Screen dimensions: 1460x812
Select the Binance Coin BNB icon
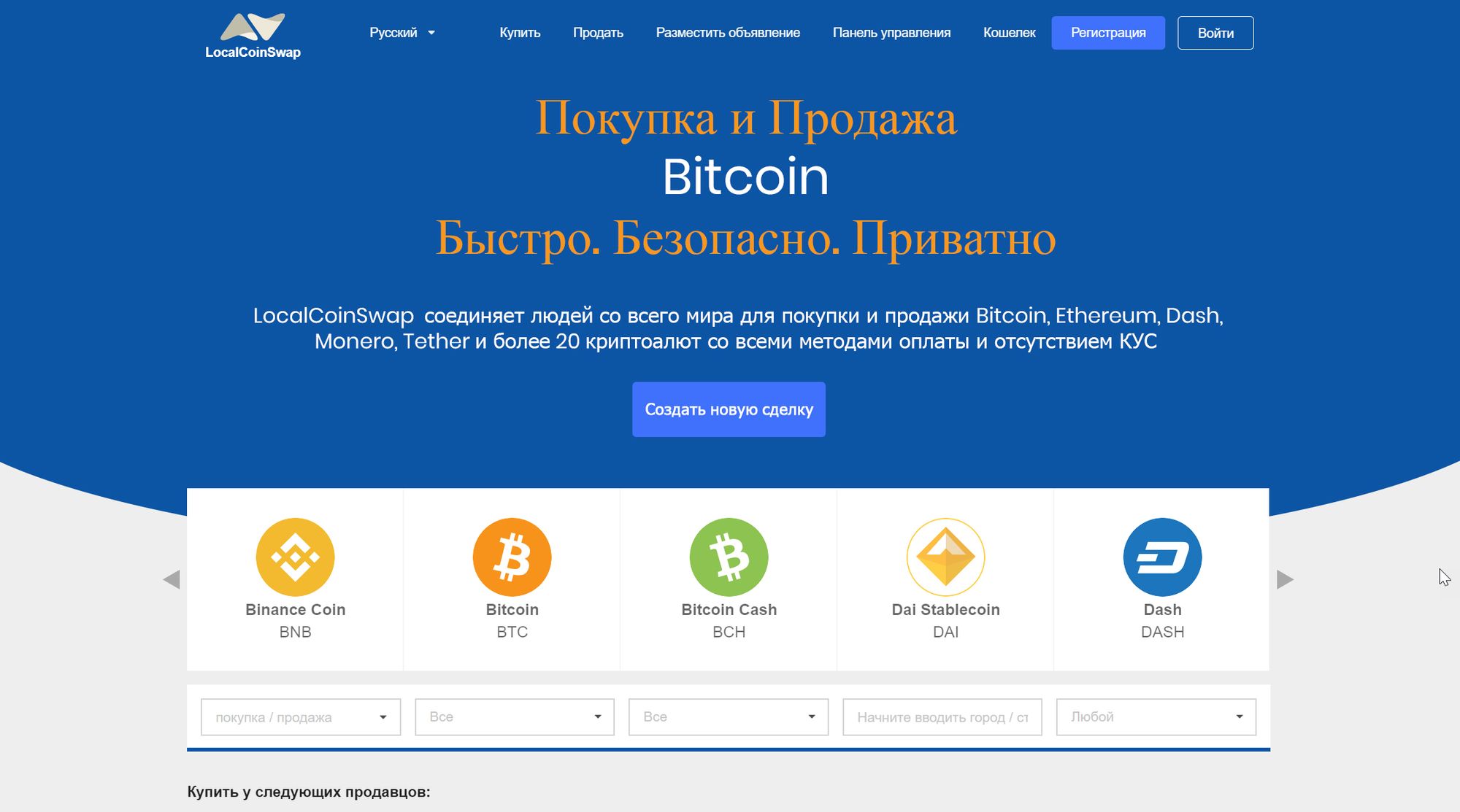[296, 557]
